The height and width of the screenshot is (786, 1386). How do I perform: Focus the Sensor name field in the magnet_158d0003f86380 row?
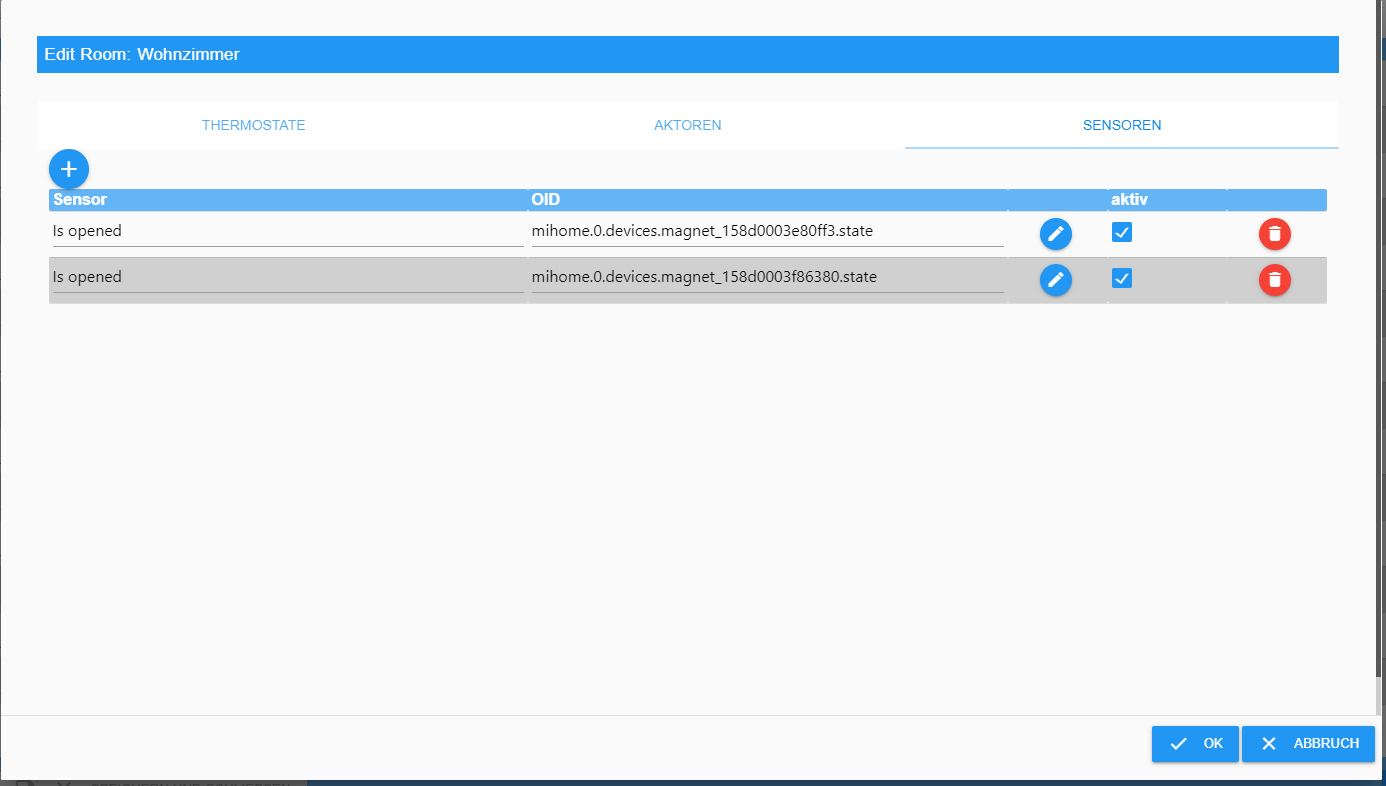(x=288, y=278)
